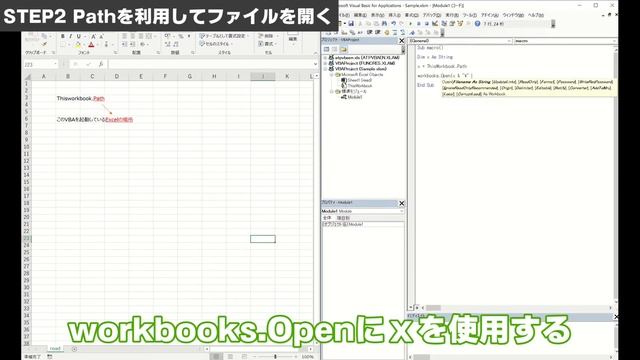Image resolution: width=640 pixels, height=360 pixels.
Task: Switch to Alphabetic (全体) properties tab
Action: point(327,218)
